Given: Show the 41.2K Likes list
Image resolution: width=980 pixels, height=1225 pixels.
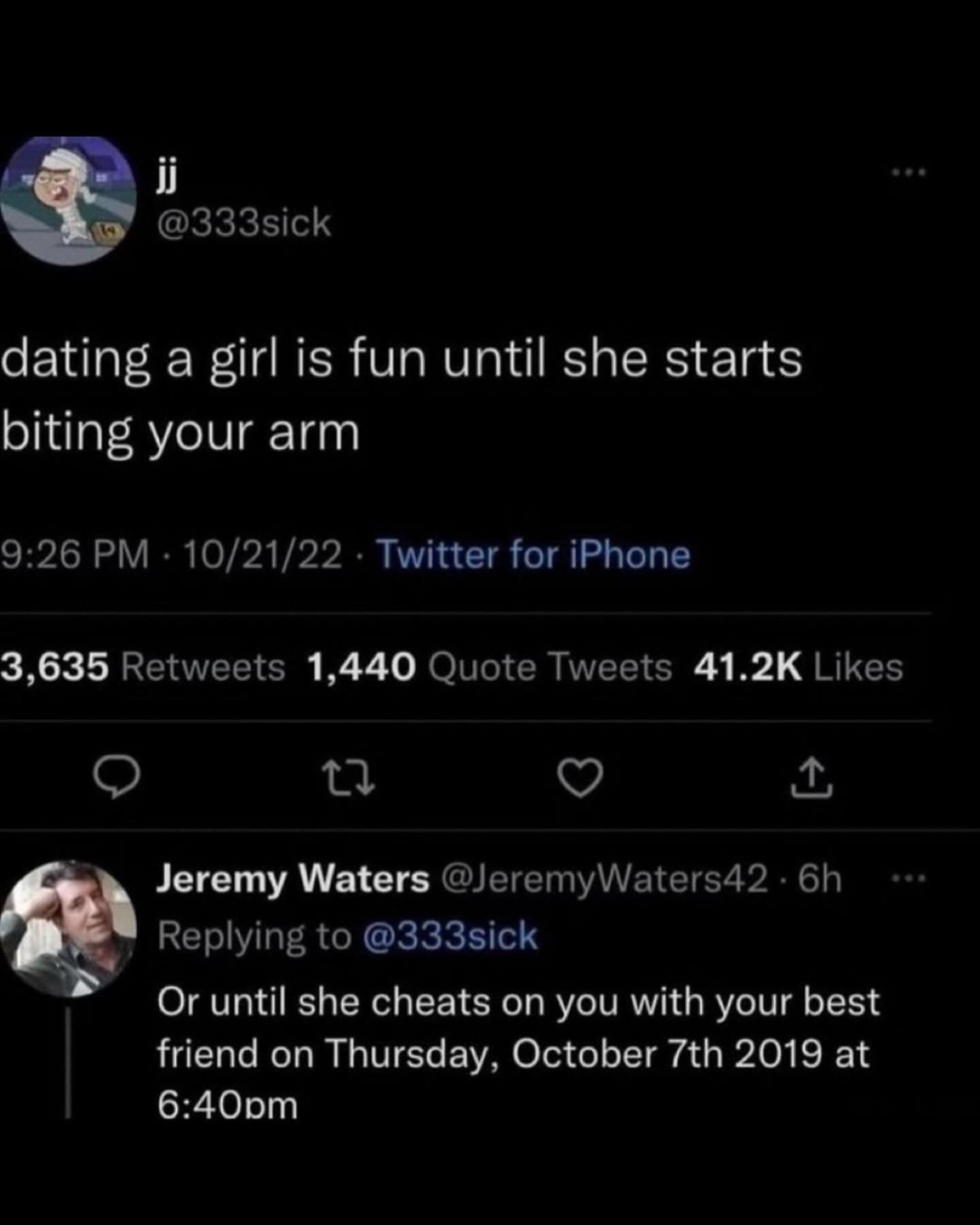Looking at the screenshot, I should (798, 666).
